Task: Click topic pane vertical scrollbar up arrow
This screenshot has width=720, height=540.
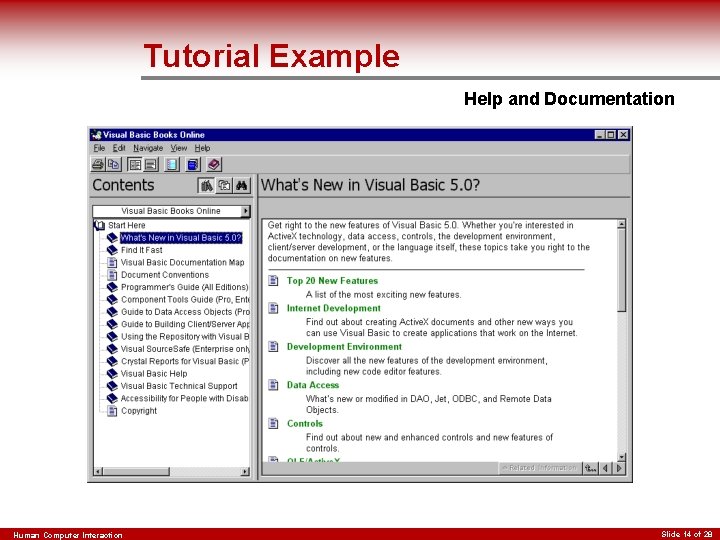Action: tap(621, 224)
